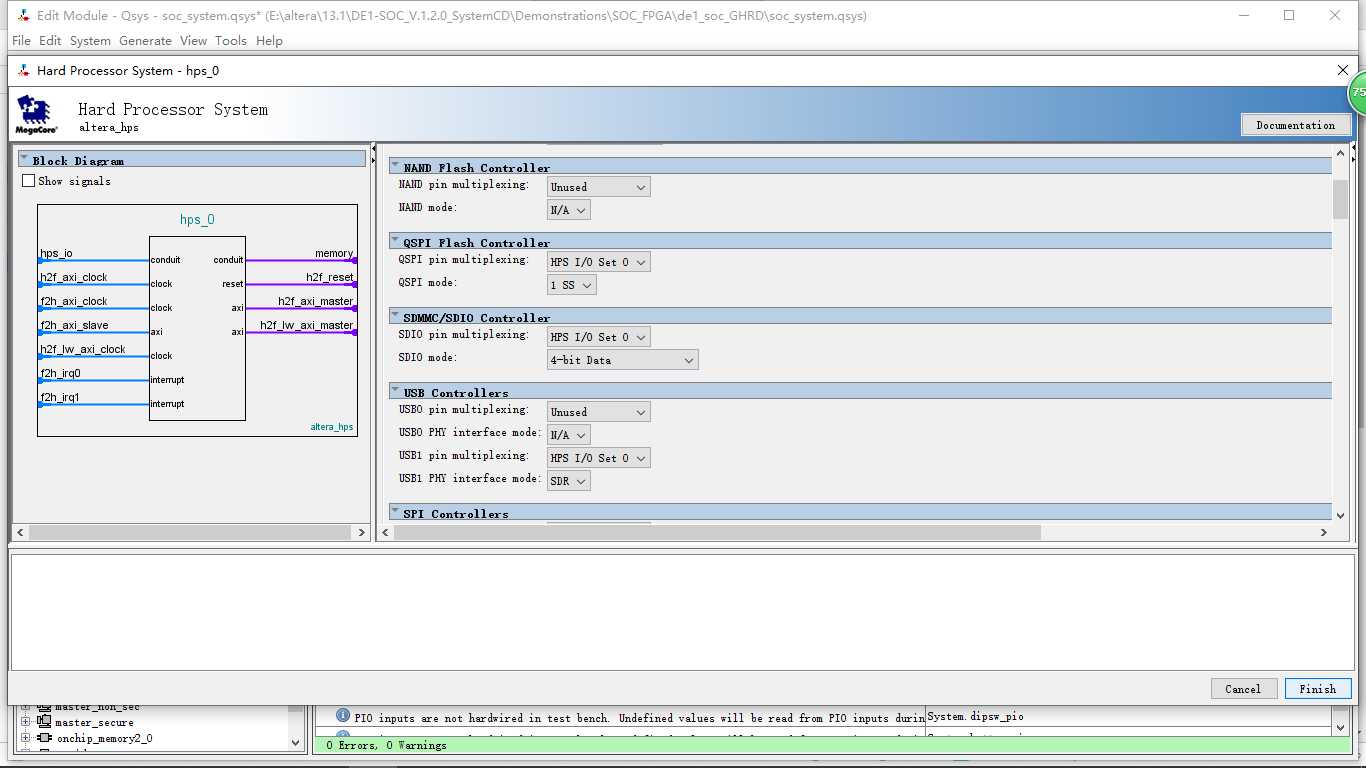Click the f2h_irq0 signal label
Screen dimensions: 1366x768
(x=60, y=373)
